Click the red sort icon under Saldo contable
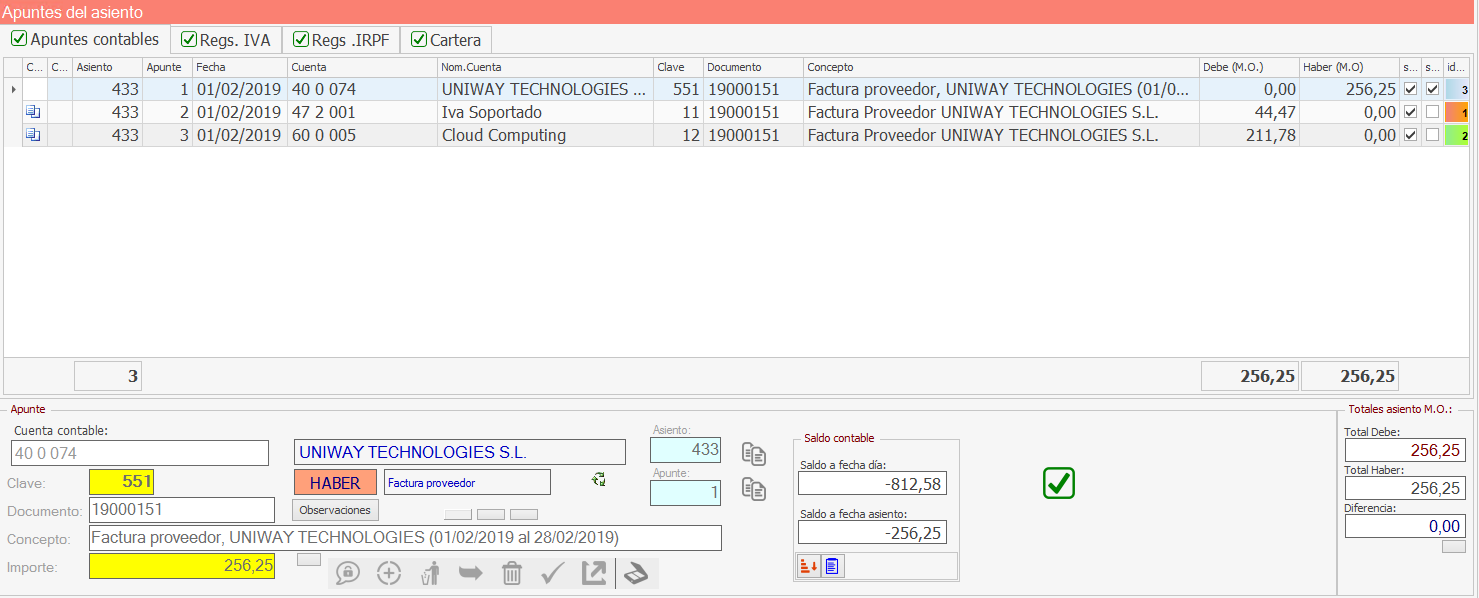 coord(809,566)
